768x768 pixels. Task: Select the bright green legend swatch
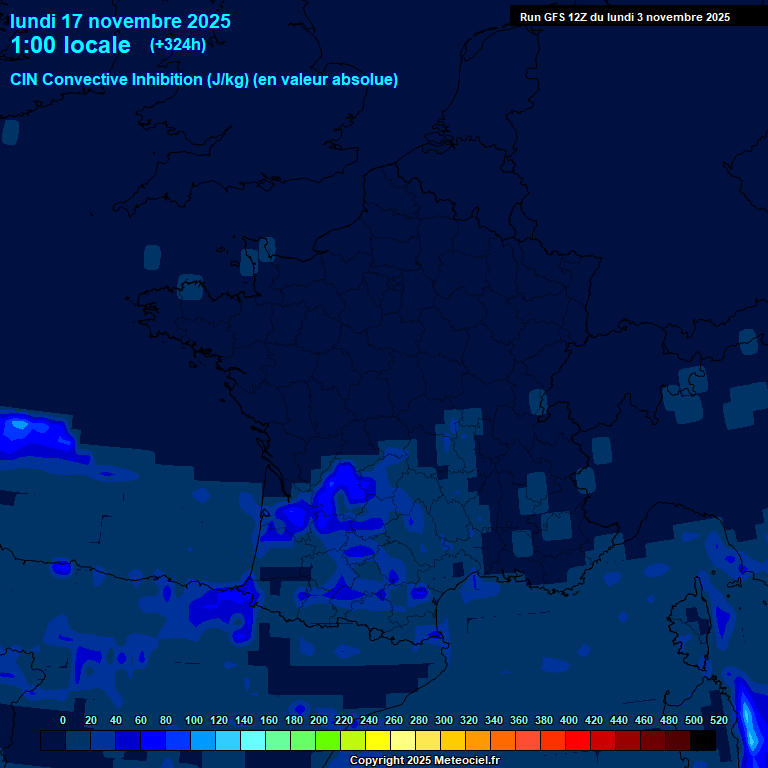point(328,741)
